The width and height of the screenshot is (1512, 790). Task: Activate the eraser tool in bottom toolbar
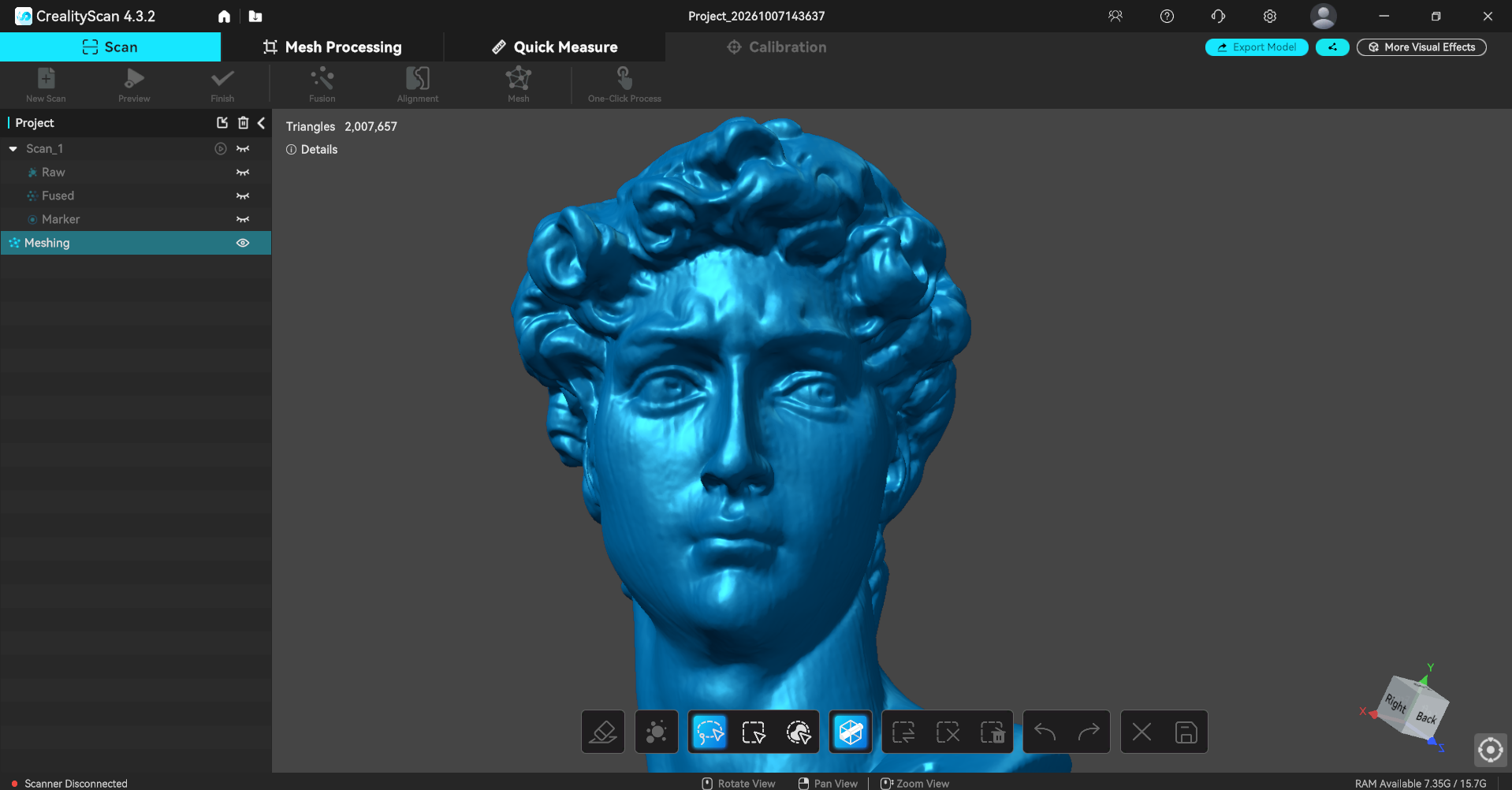click(x=603, y=732)
